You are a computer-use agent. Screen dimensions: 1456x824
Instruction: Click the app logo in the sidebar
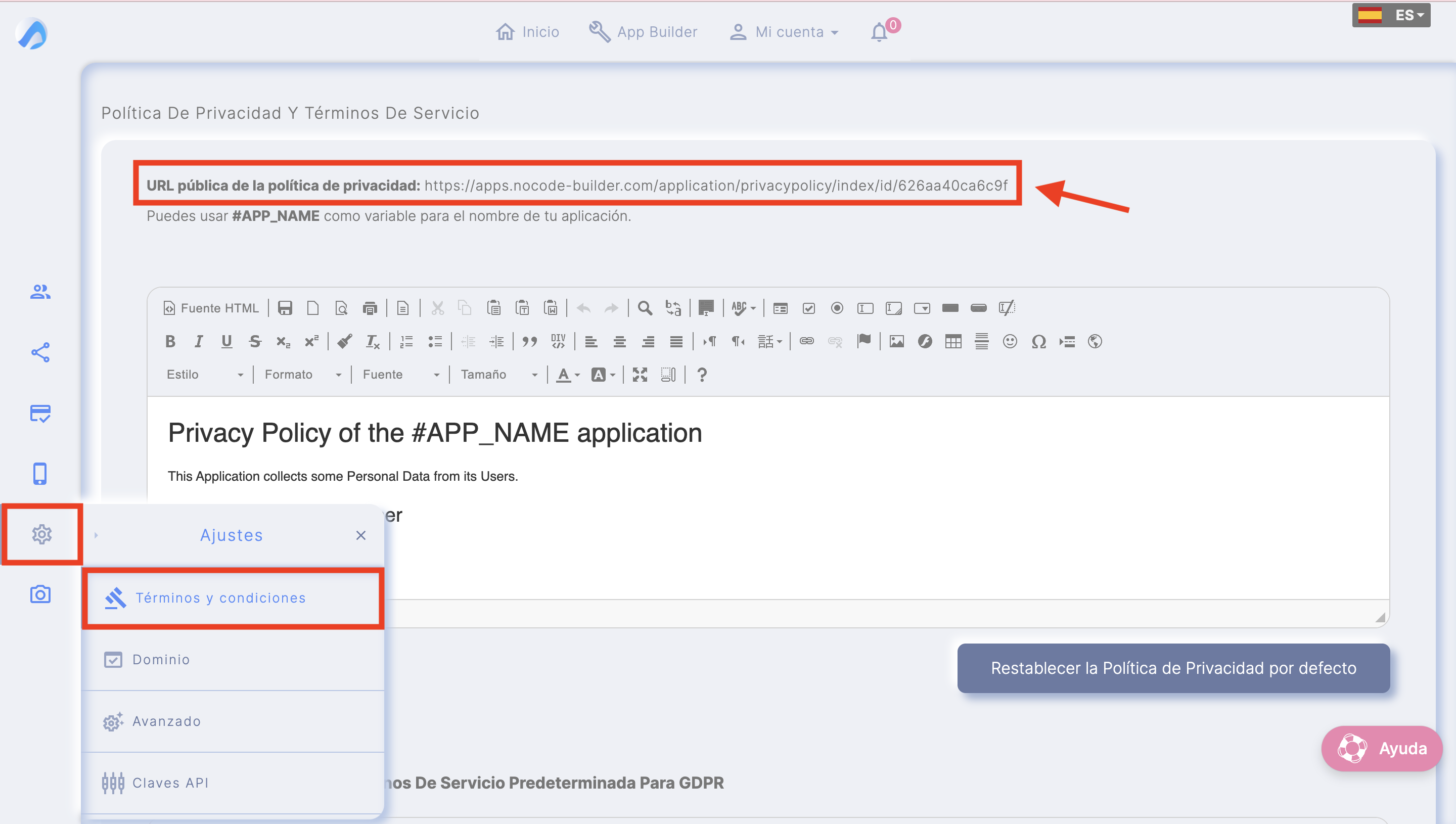point(32,33)
